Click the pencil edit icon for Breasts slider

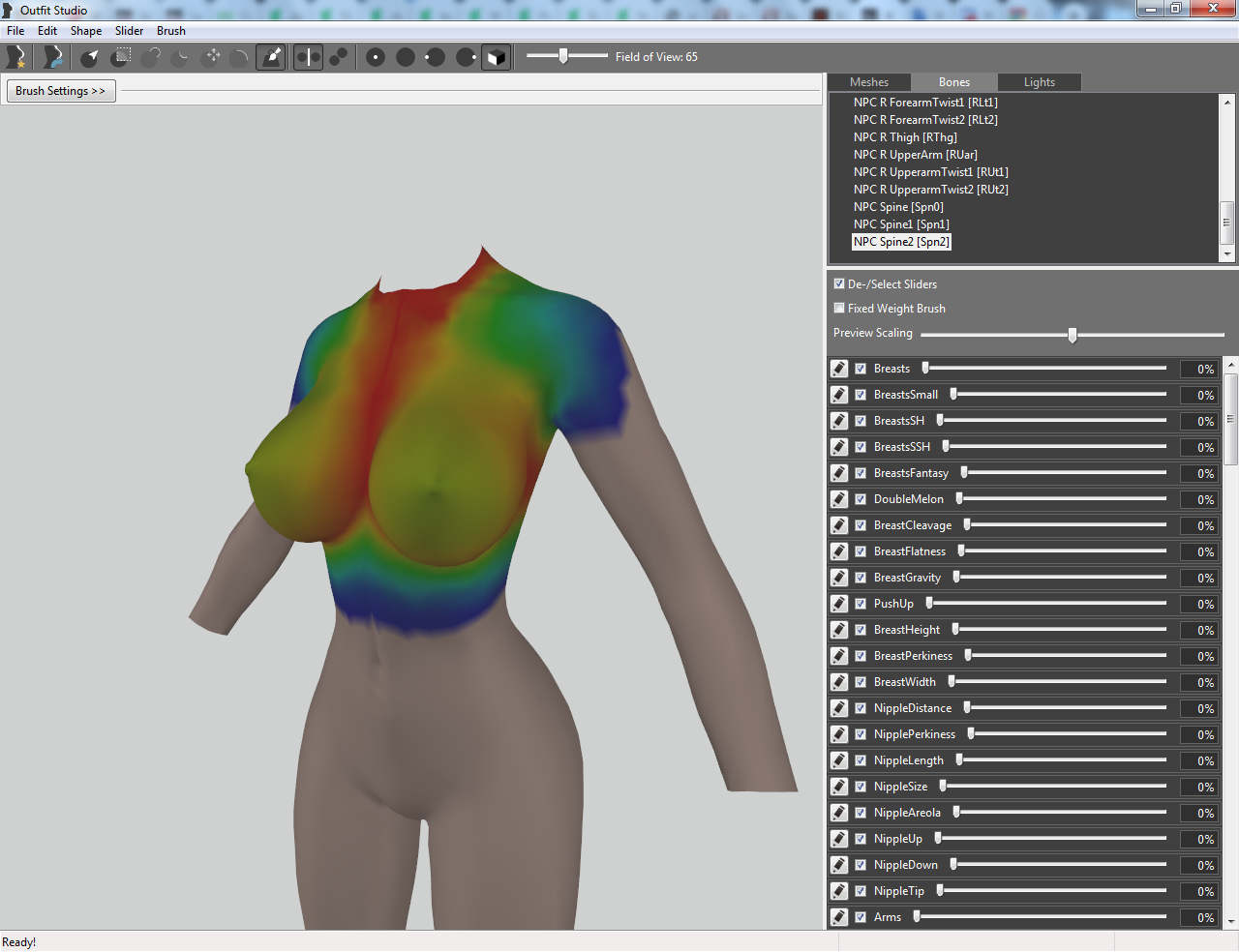click(x=839, y=369)
